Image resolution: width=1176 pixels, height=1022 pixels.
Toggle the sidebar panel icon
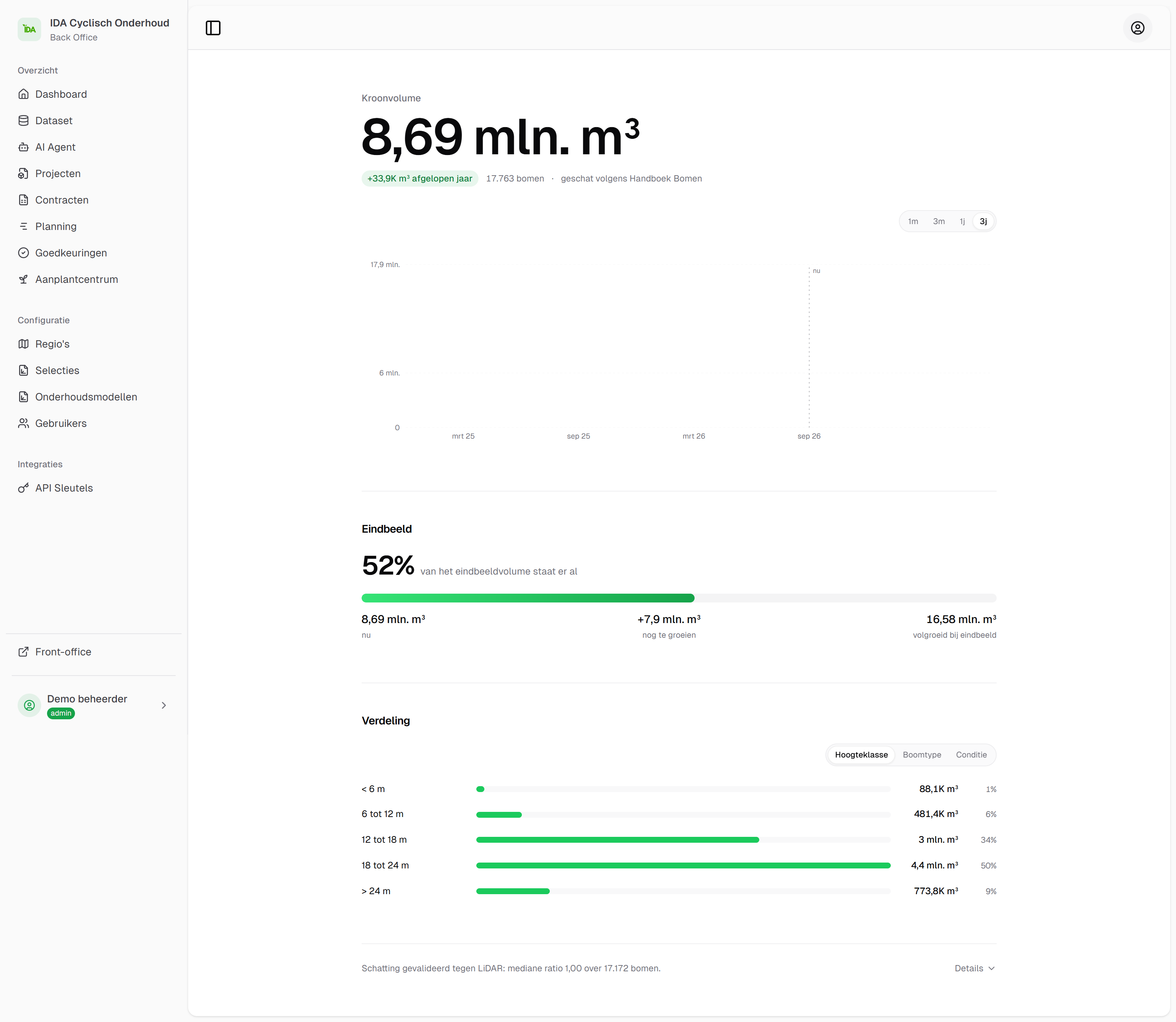coord(213,28)
